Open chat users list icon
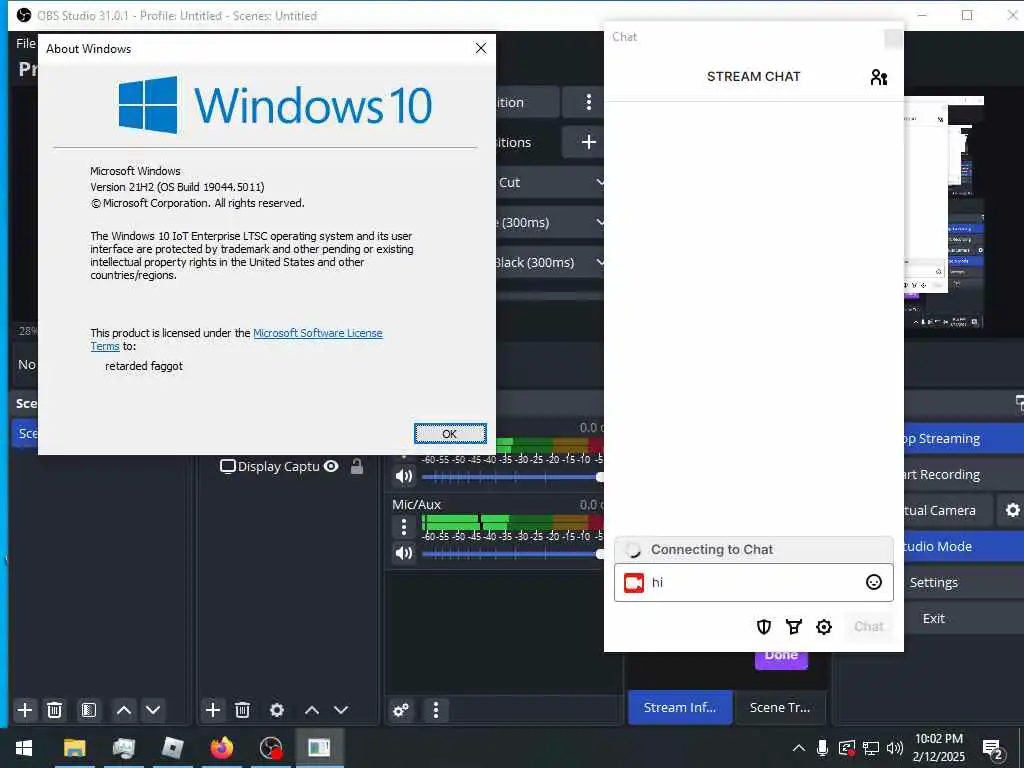Screen dimensions: 1024x768 point(878,77)
